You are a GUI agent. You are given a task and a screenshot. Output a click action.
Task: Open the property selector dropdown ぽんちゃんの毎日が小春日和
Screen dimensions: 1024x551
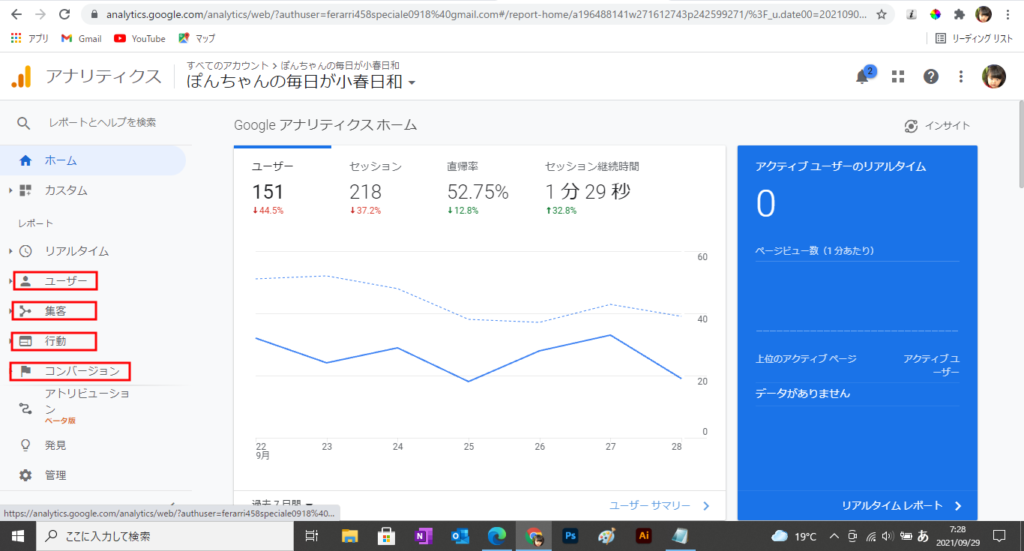[301, 82]
